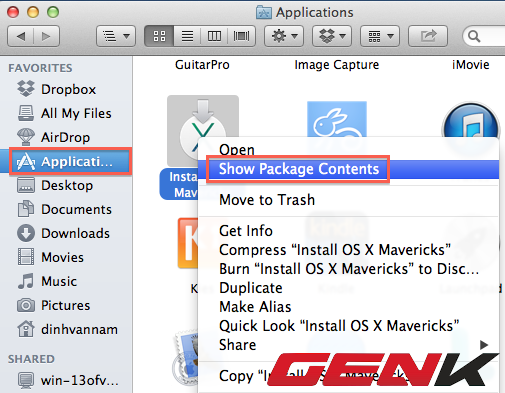This screenshot has height=393, width=505.
Task: Select the Mail stamp app icon
Action: pos(185,358)
